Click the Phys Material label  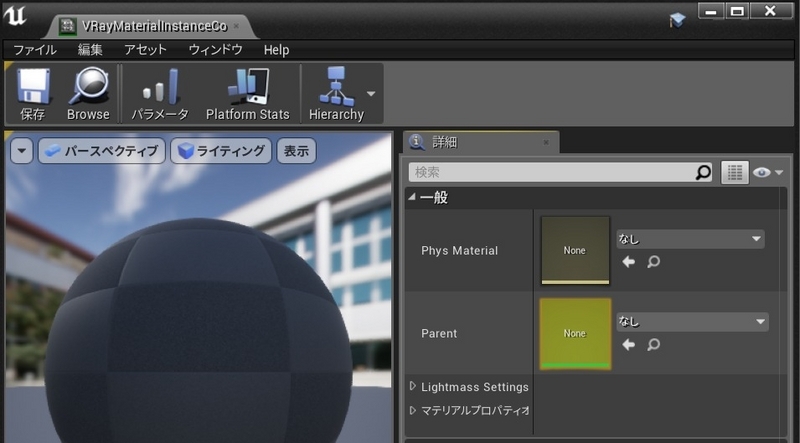(459, 251)
